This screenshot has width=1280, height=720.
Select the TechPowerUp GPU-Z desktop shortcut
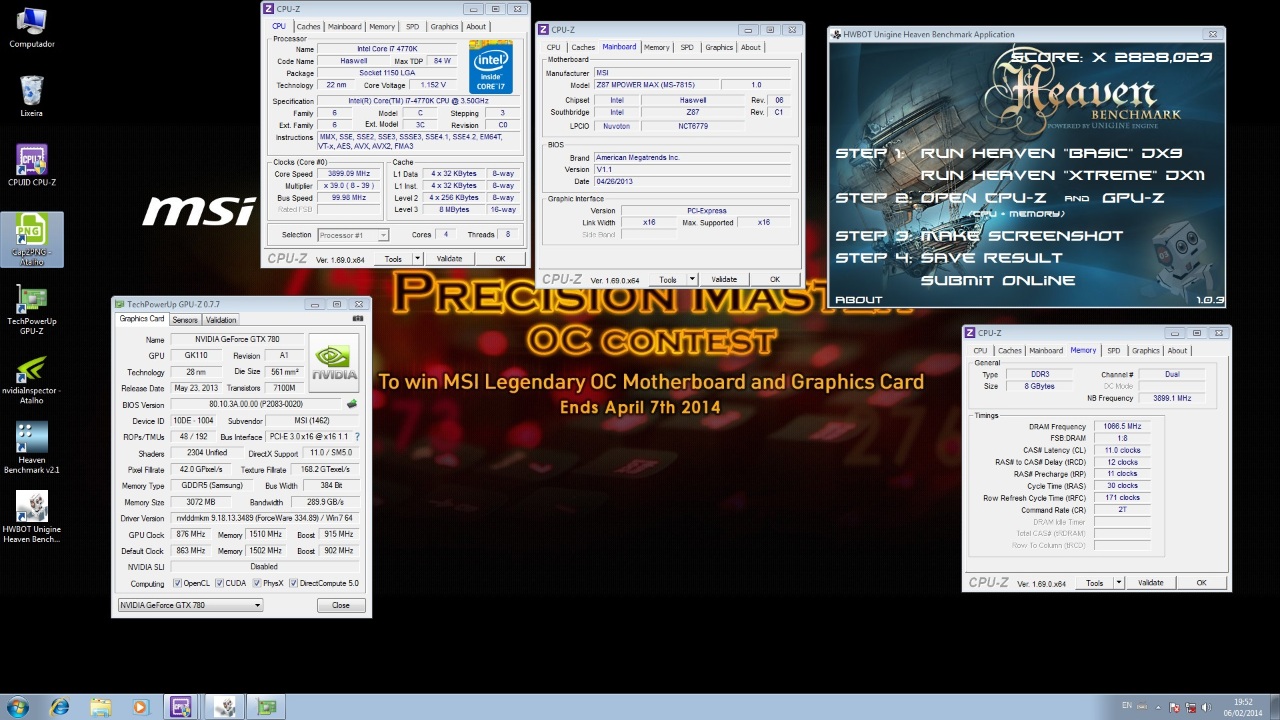(31, 311)
